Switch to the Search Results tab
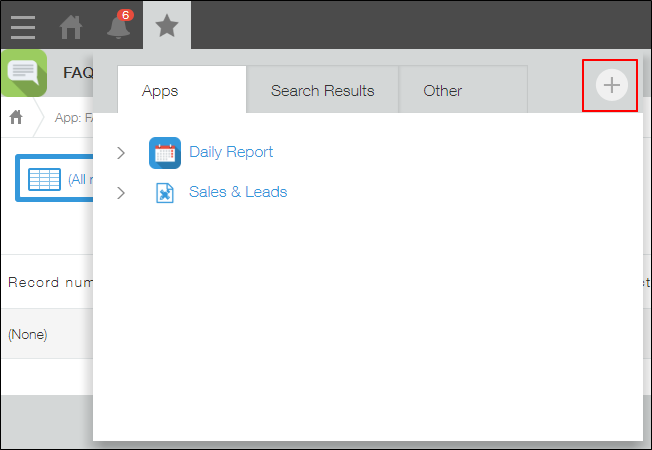This screenshot has height=450, width=652. point(322,91)
